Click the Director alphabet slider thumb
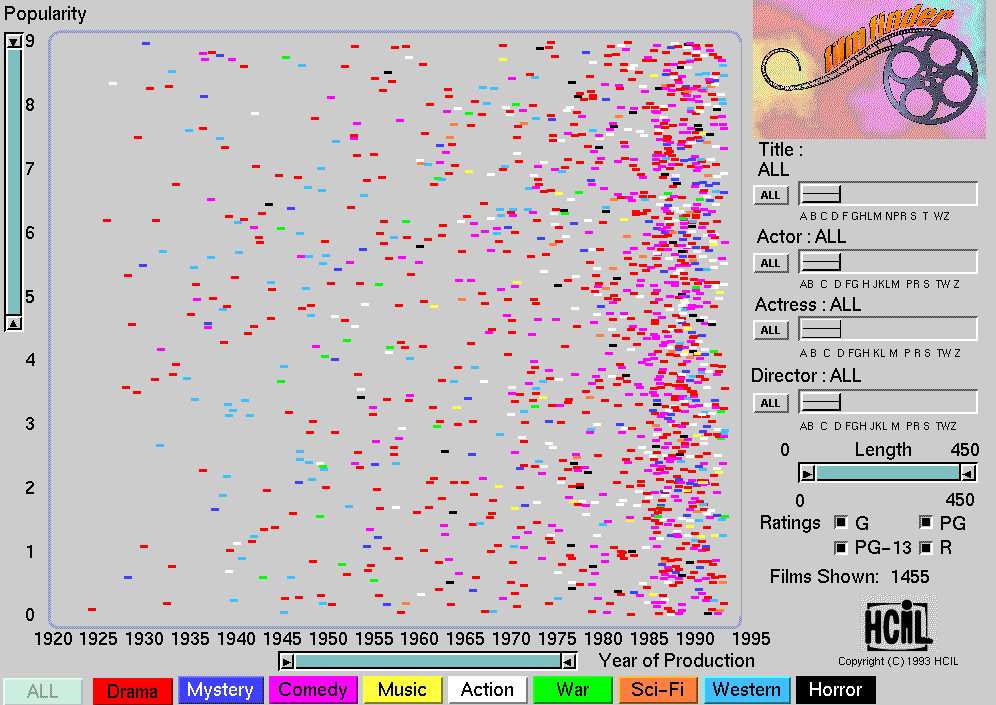 coord(821,401)
